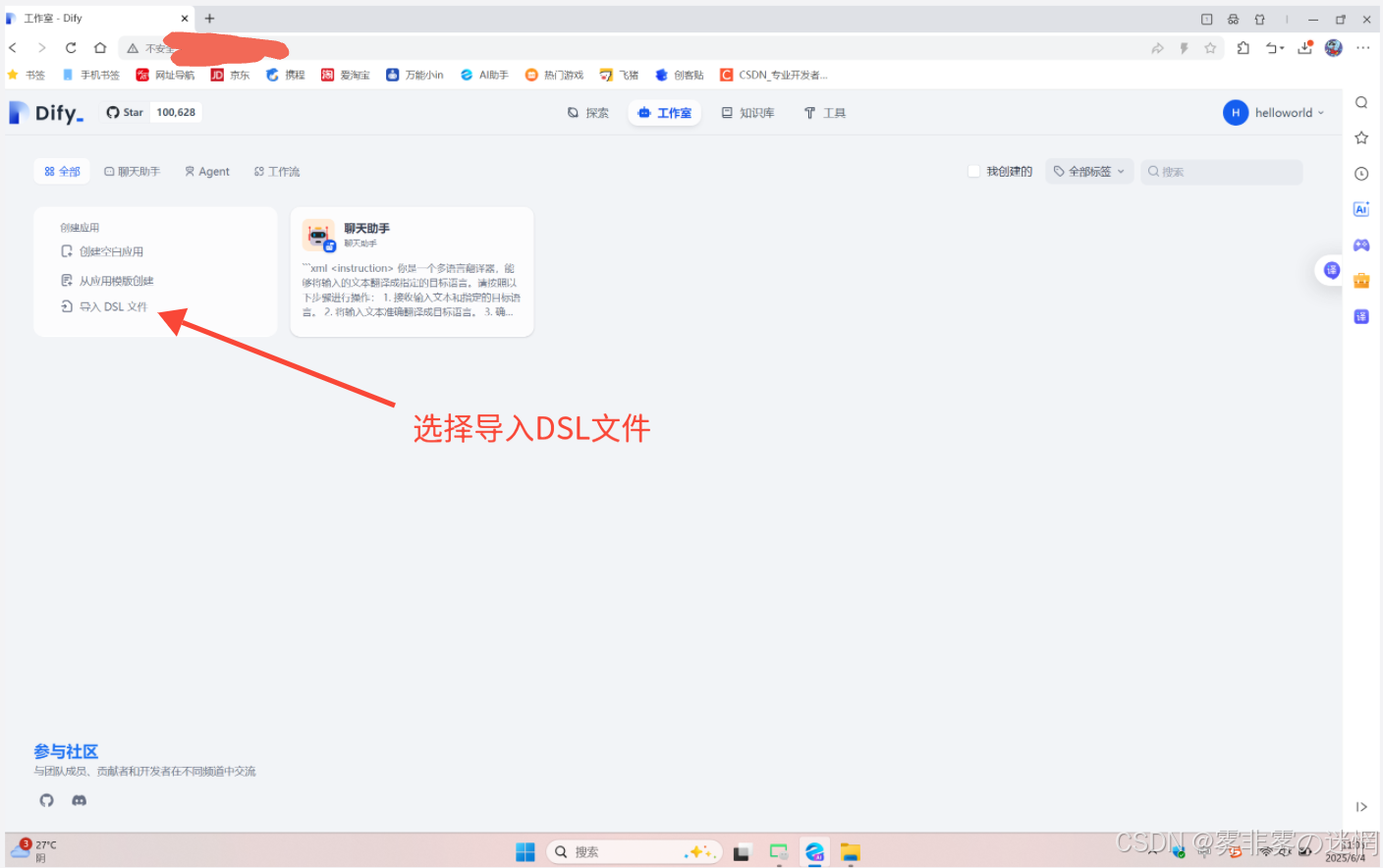This screenshot has height=868, width=1383.
Task: Select 导入 DSL 文件
Action: (104, 306)
